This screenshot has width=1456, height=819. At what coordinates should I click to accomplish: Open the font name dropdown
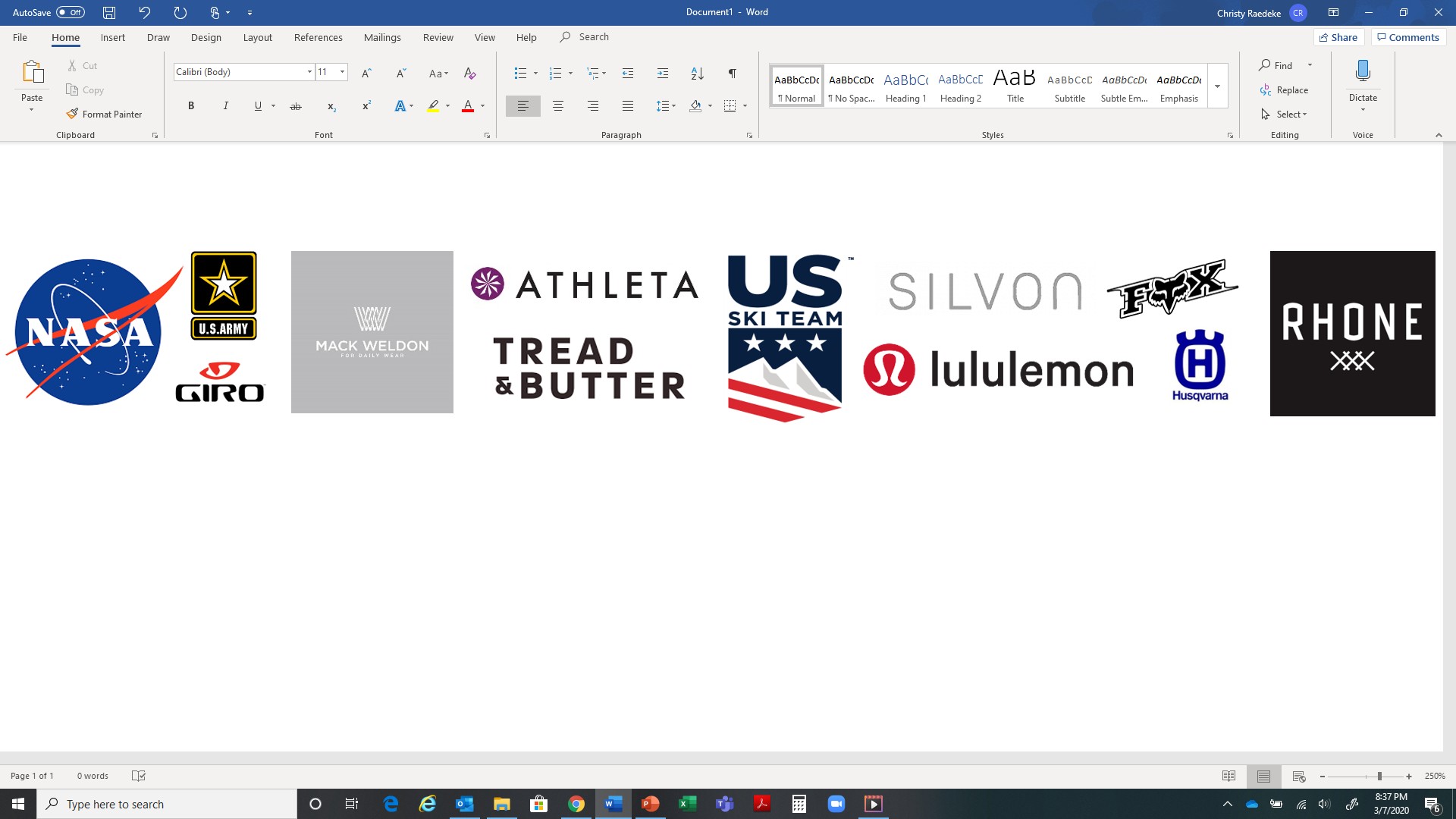coord(309,72)
